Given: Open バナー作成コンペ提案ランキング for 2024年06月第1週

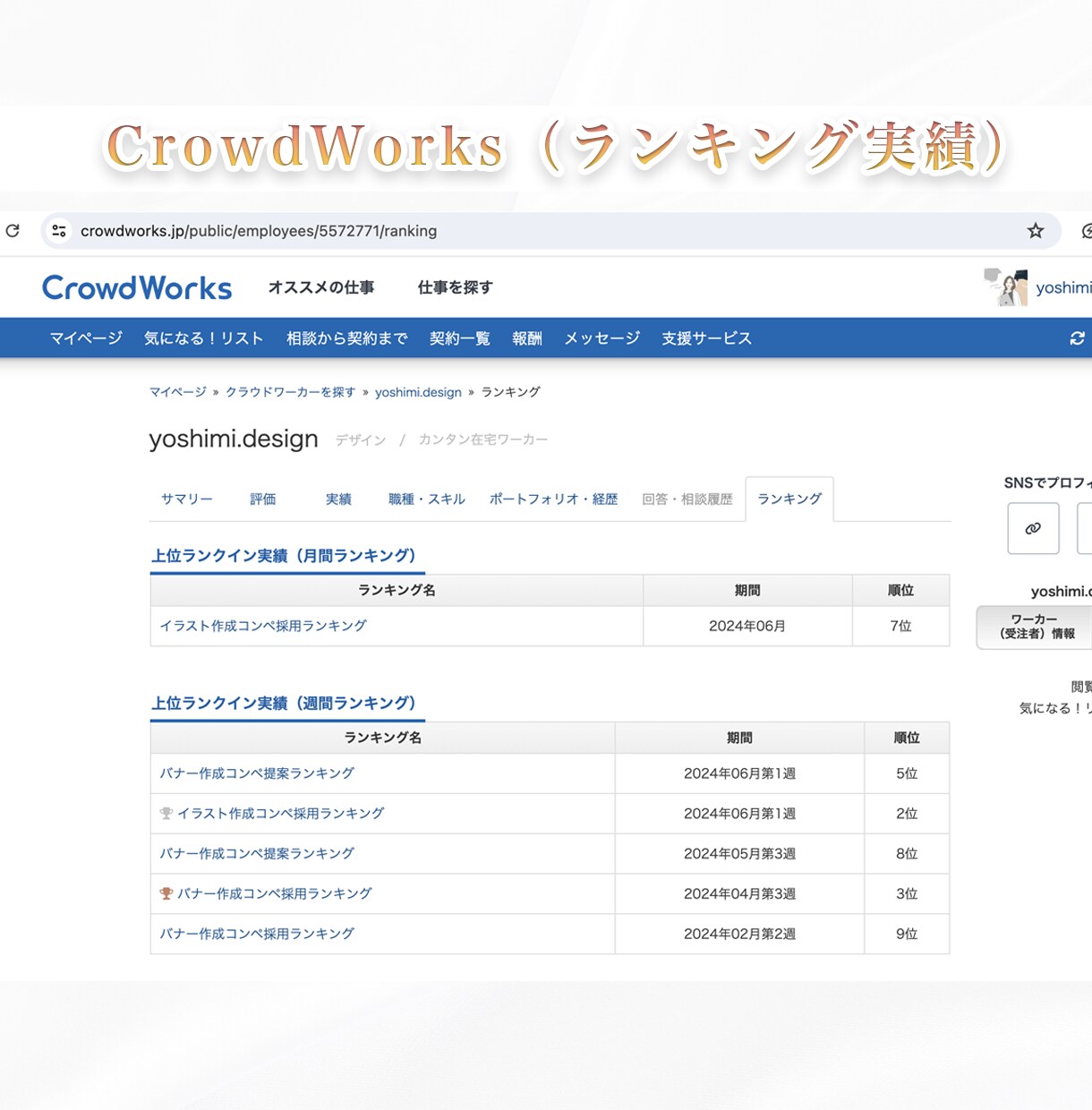Looking at the screenshot, I should tap(257, 773).
